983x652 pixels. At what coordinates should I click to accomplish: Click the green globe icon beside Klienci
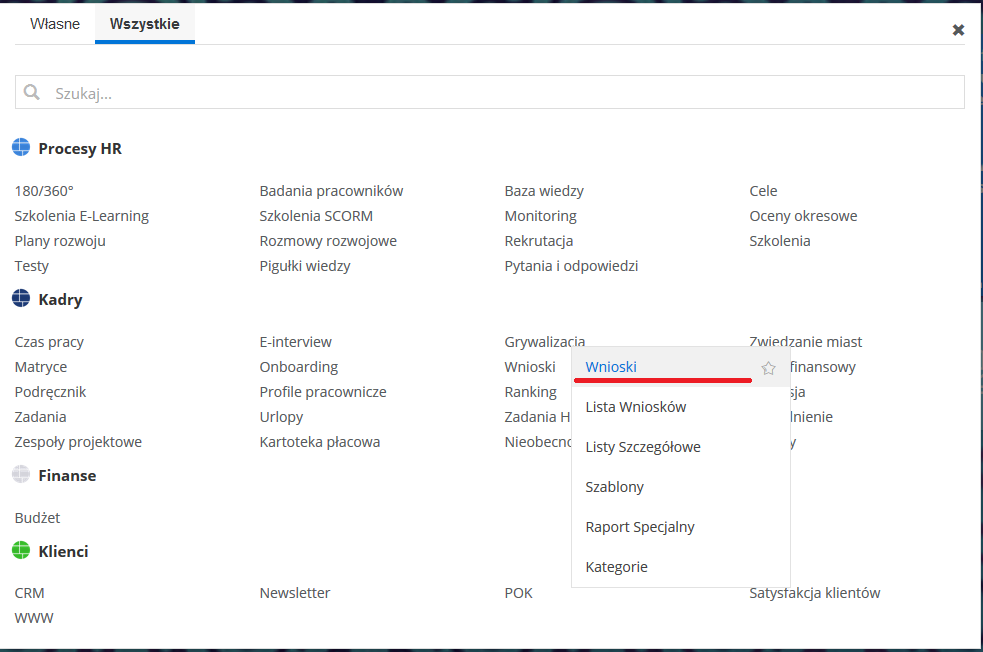coord(21,550)
